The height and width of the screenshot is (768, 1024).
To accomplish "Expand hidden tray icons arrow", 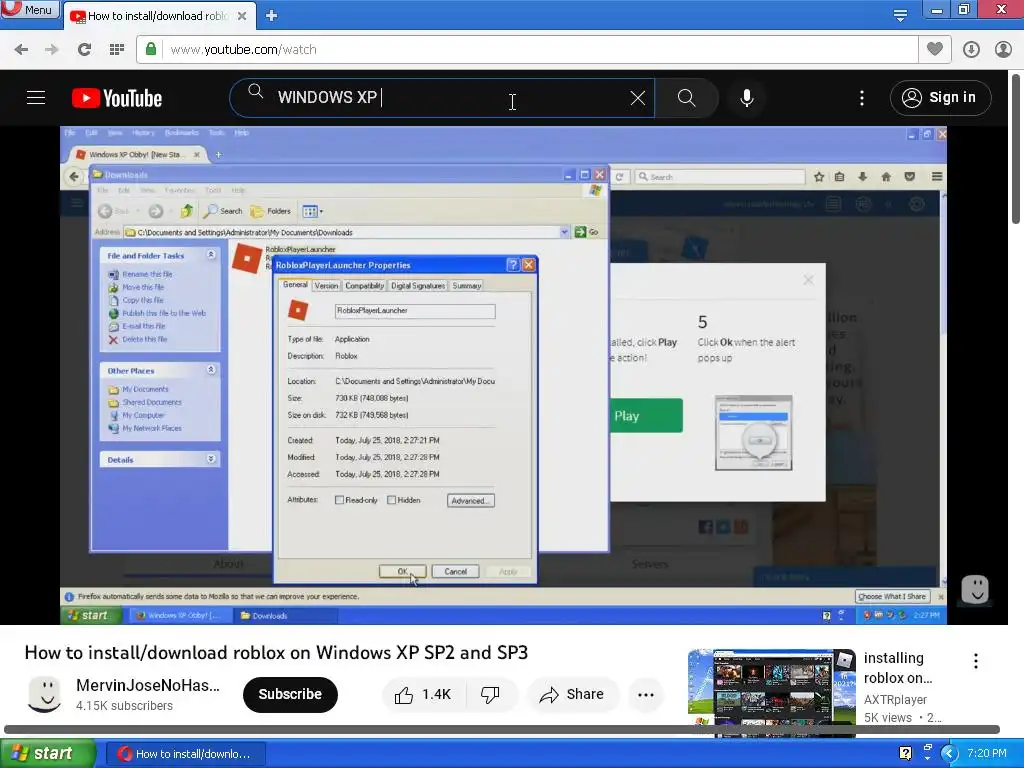I will pos(950,754).
